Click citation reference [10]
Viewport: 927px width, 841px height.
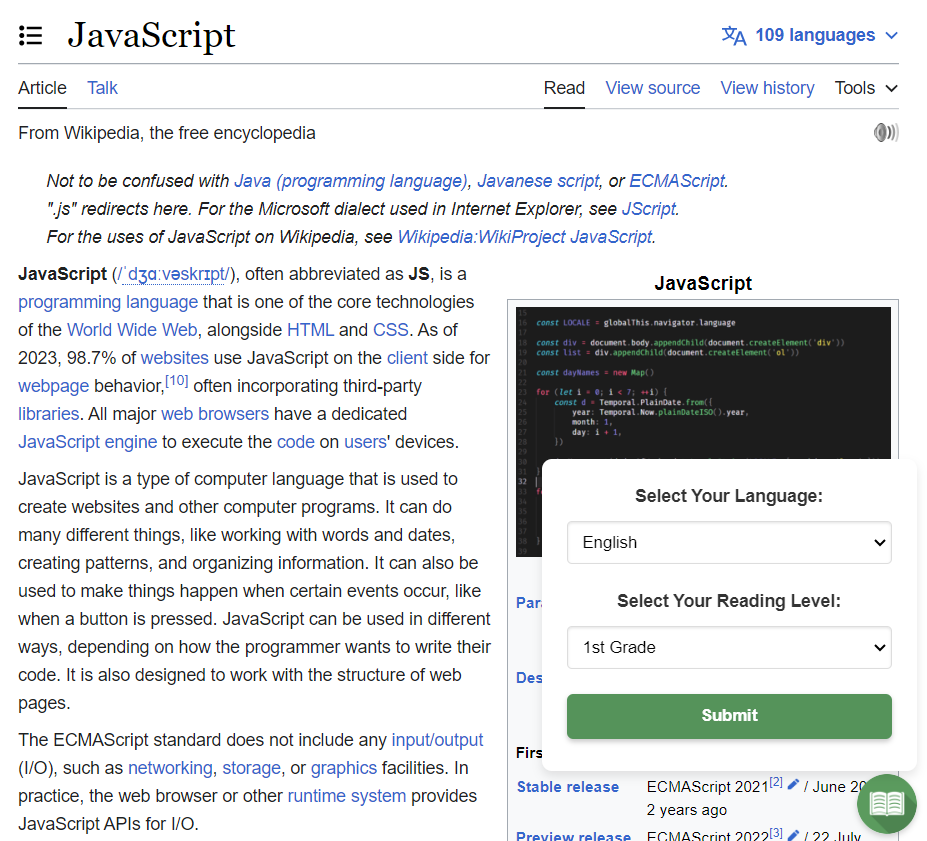click(176, 381)
